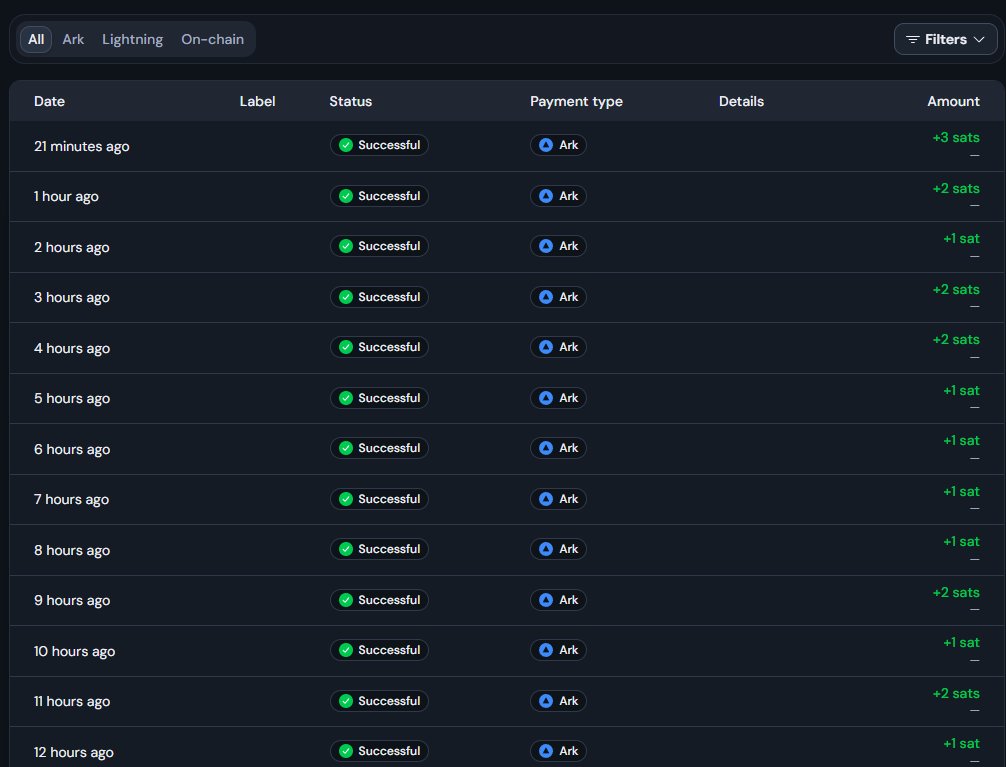This screenshot has width=1006, height=767.
Task: Click +2 sats amount in 4 hours ago row
Action: (956, 340)
